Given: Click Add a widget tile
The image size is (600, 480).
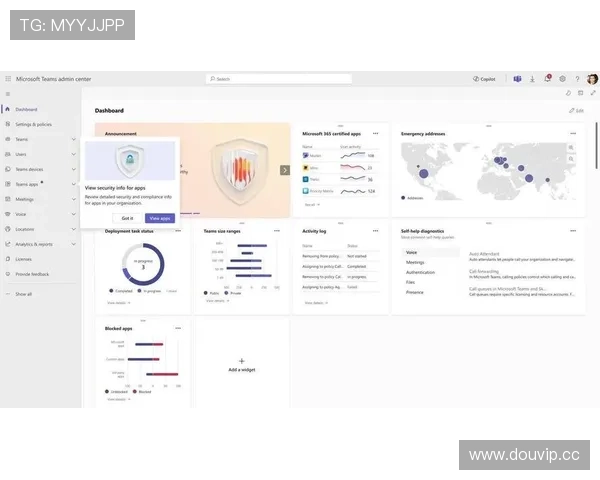Looking at the screenshot, I should (x=241, y=364).
